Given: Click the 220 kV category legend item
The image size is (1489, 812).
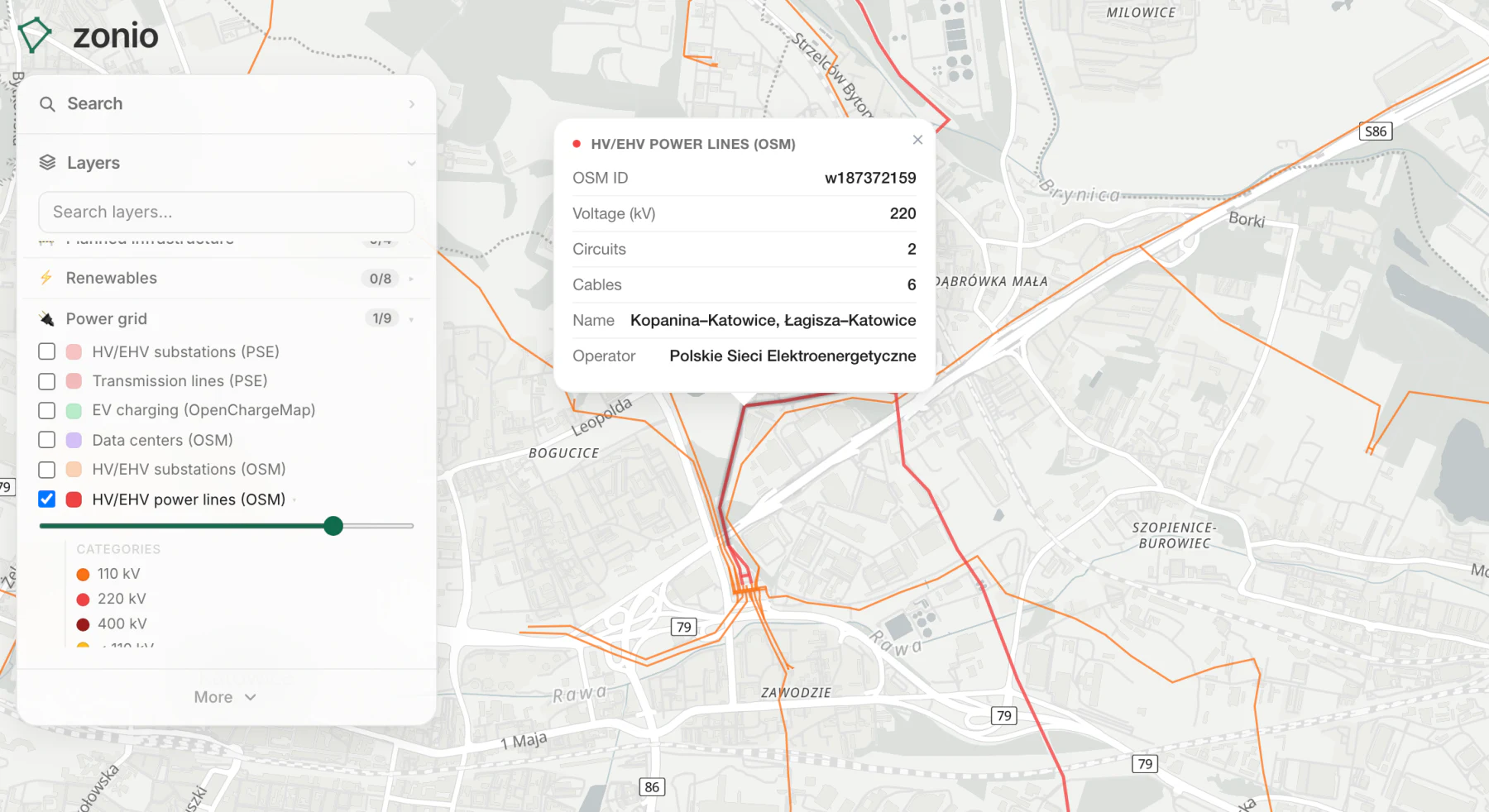Looking at the screenshot, I should (x=111, y=599).
